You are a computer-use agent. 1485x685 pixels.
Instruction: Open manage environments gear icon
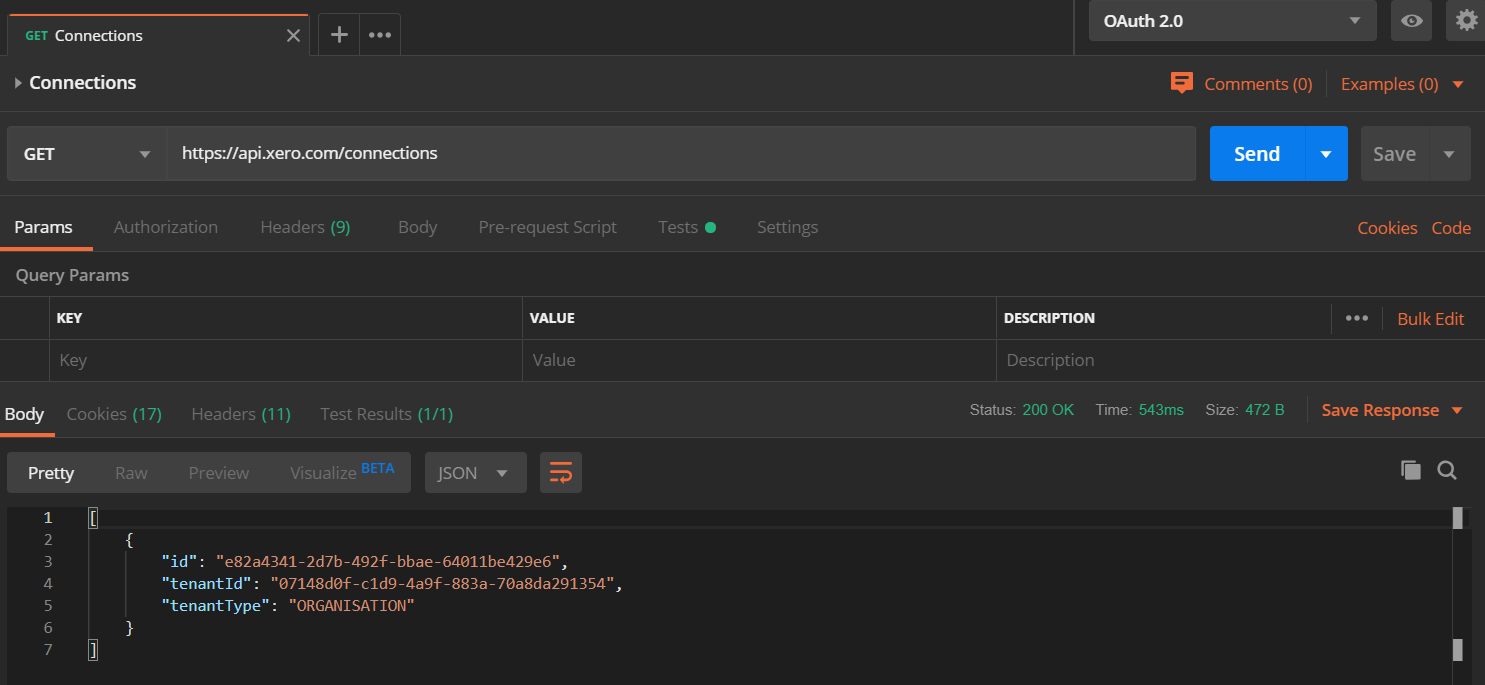coord(1466,20)
